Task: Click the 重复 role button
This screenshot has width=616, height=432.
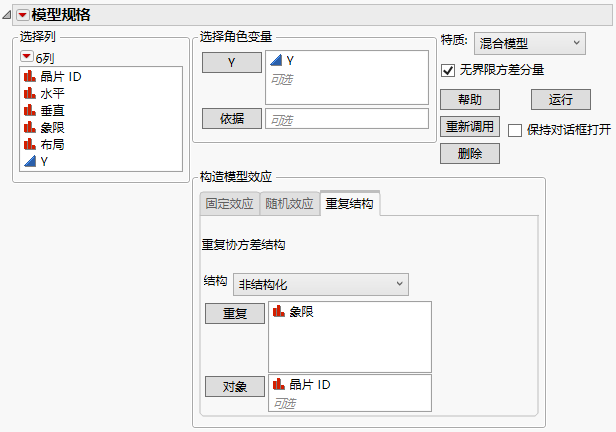Action: pos(235,314)
